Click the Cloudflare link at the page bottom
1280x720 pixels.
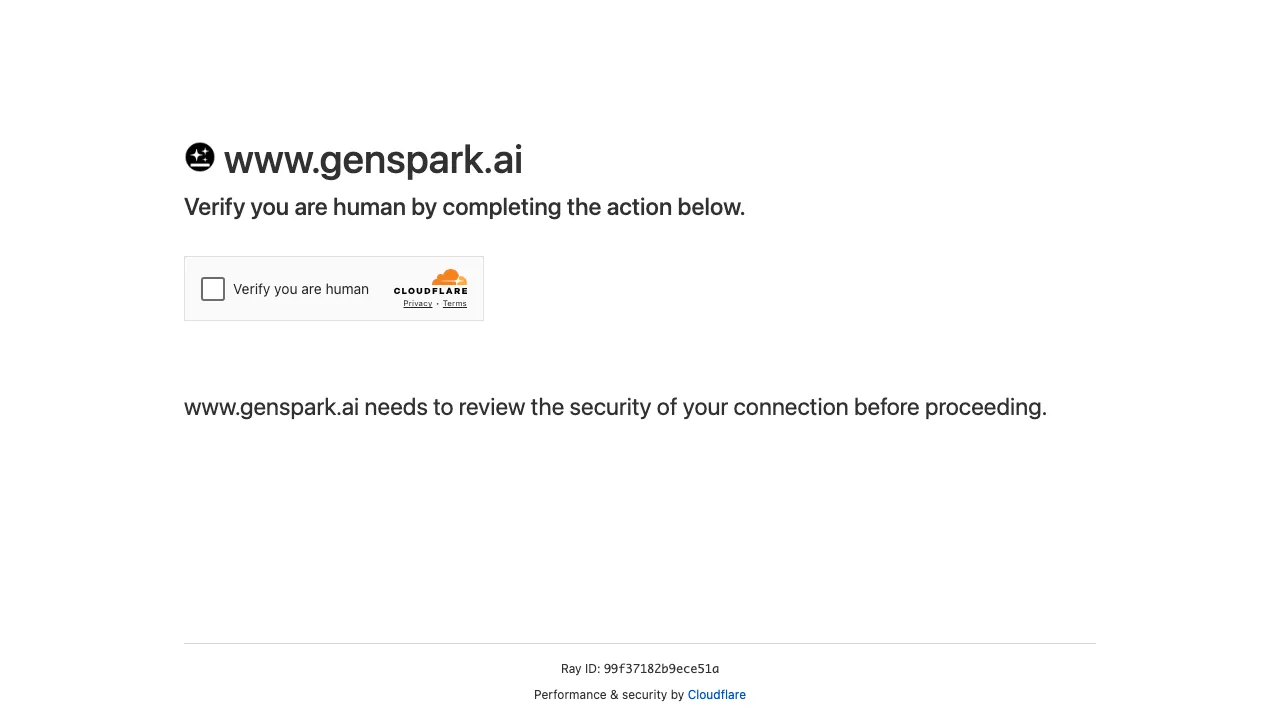tap(717, 694)
